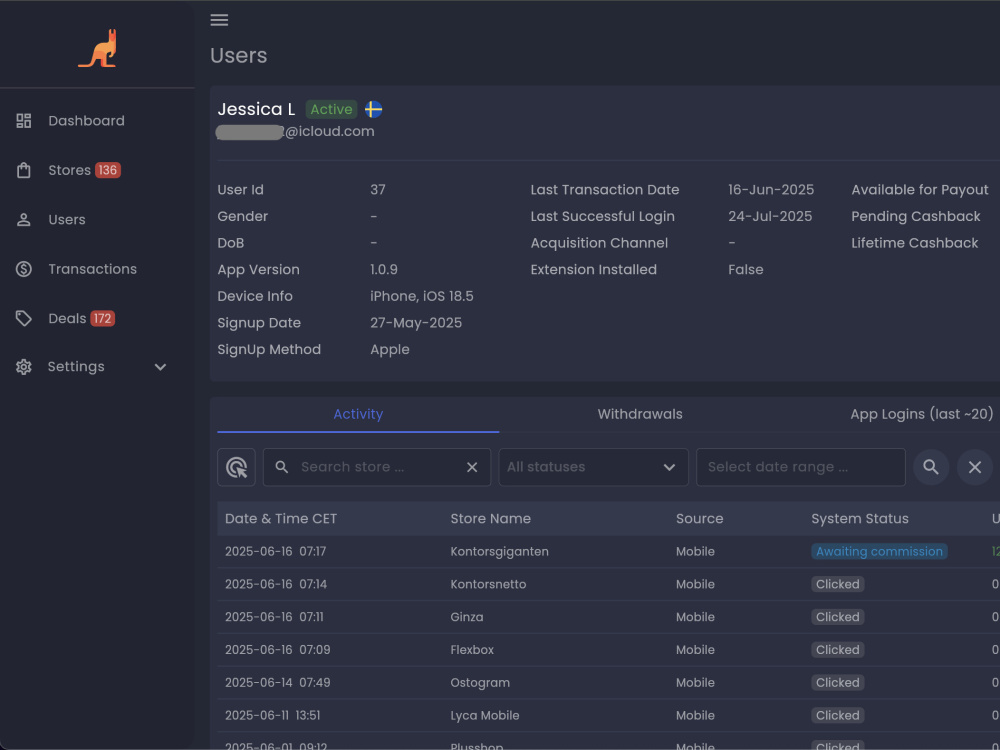The width and height of the screenshot is (1000, 750).
Task: Click the user name Jessica L
Action: [x=256, y=109]
